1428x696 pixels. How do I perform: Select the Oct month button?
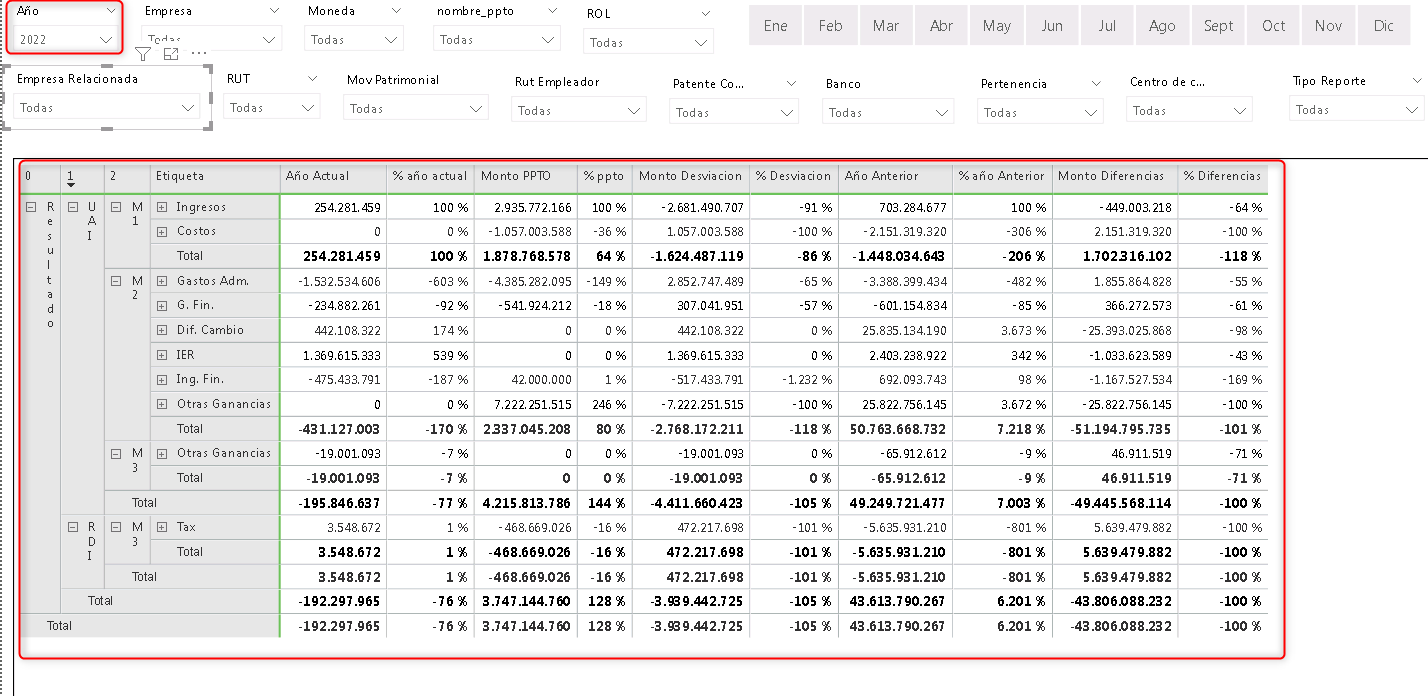1274,26
